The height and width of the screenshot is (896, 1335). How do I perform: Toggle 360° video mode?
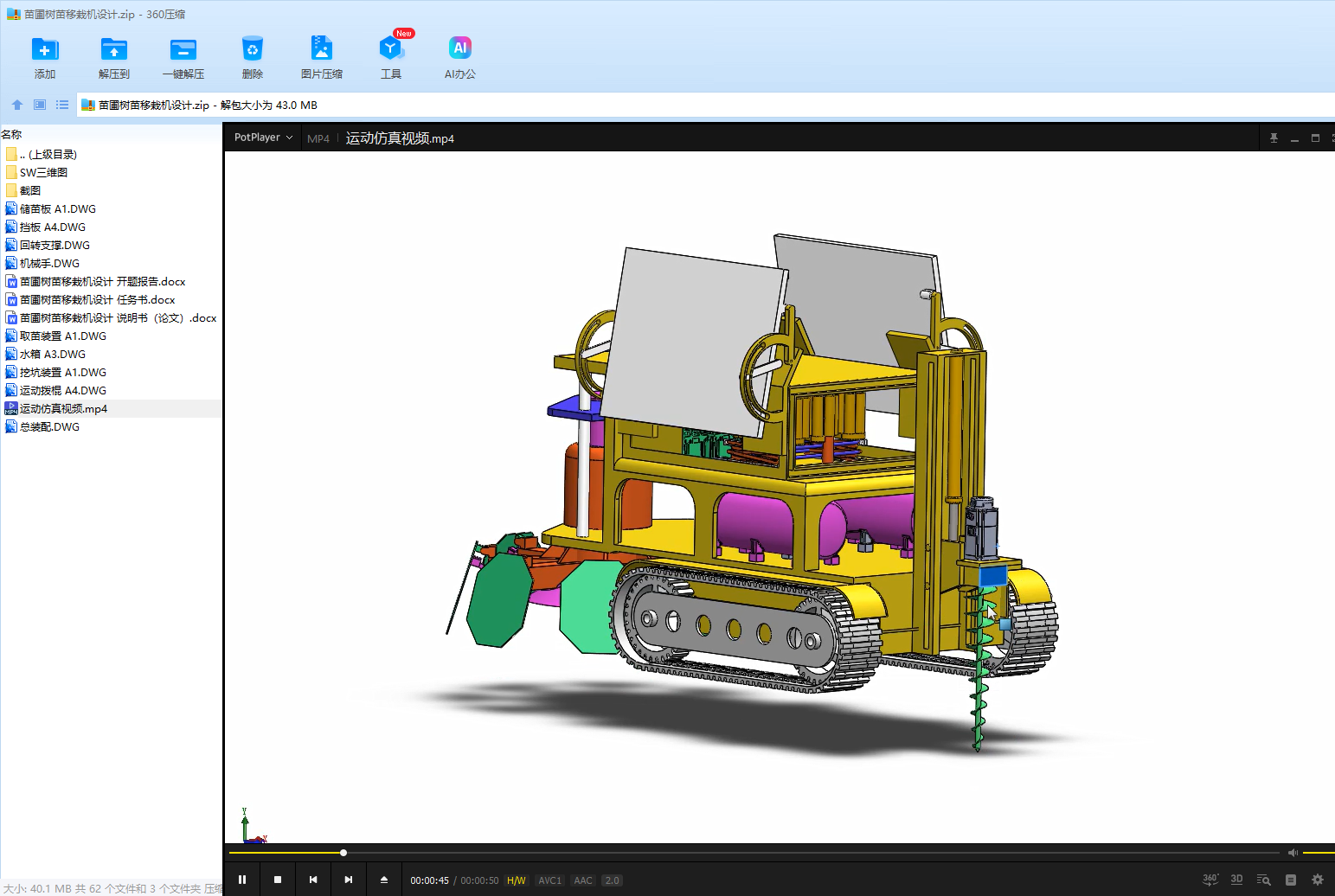coord(1210,880)
